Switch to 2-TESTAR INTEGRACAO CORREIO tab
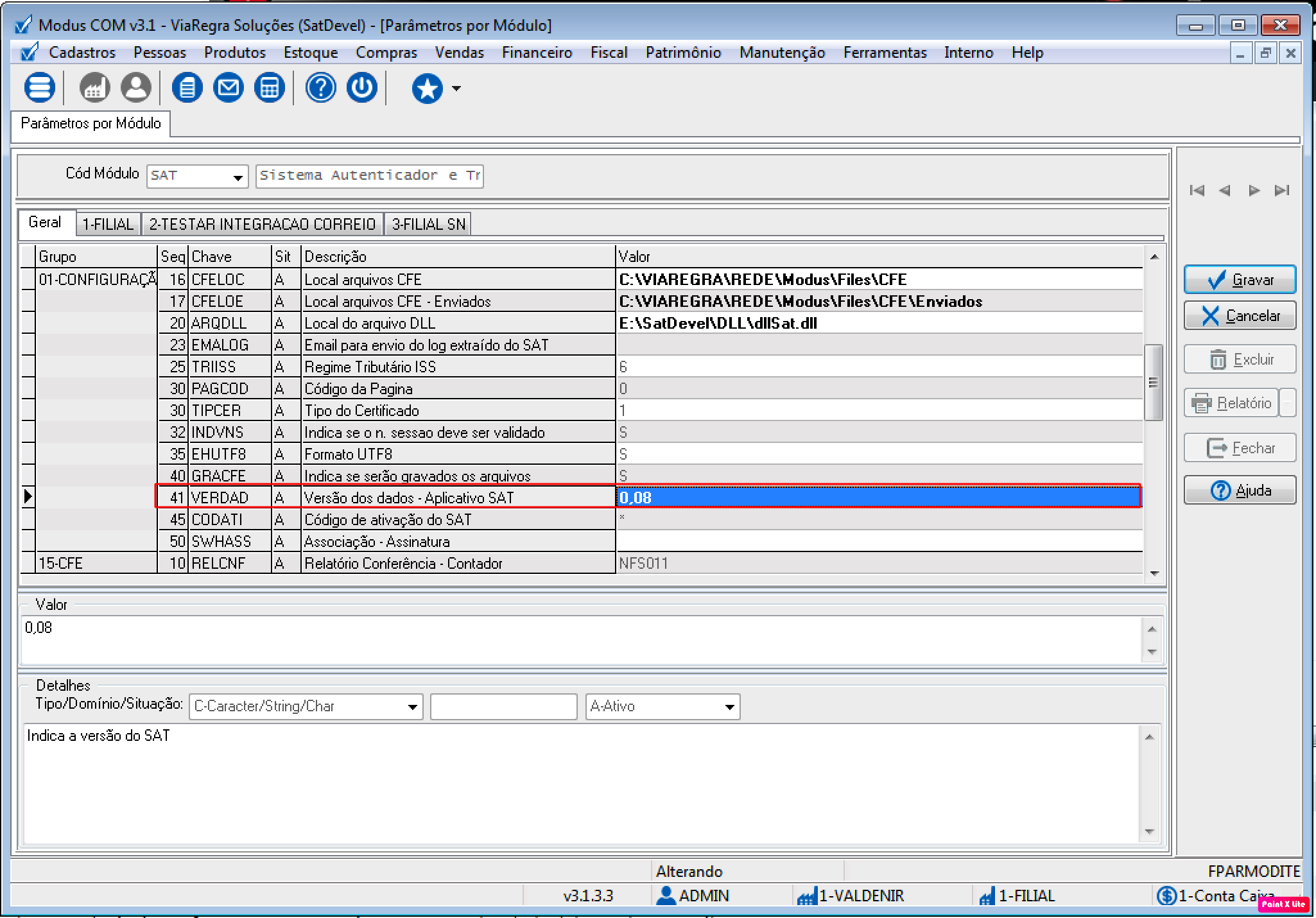Image resolution: width=1316 pixels, height=918 pixels. pos(262,224)
